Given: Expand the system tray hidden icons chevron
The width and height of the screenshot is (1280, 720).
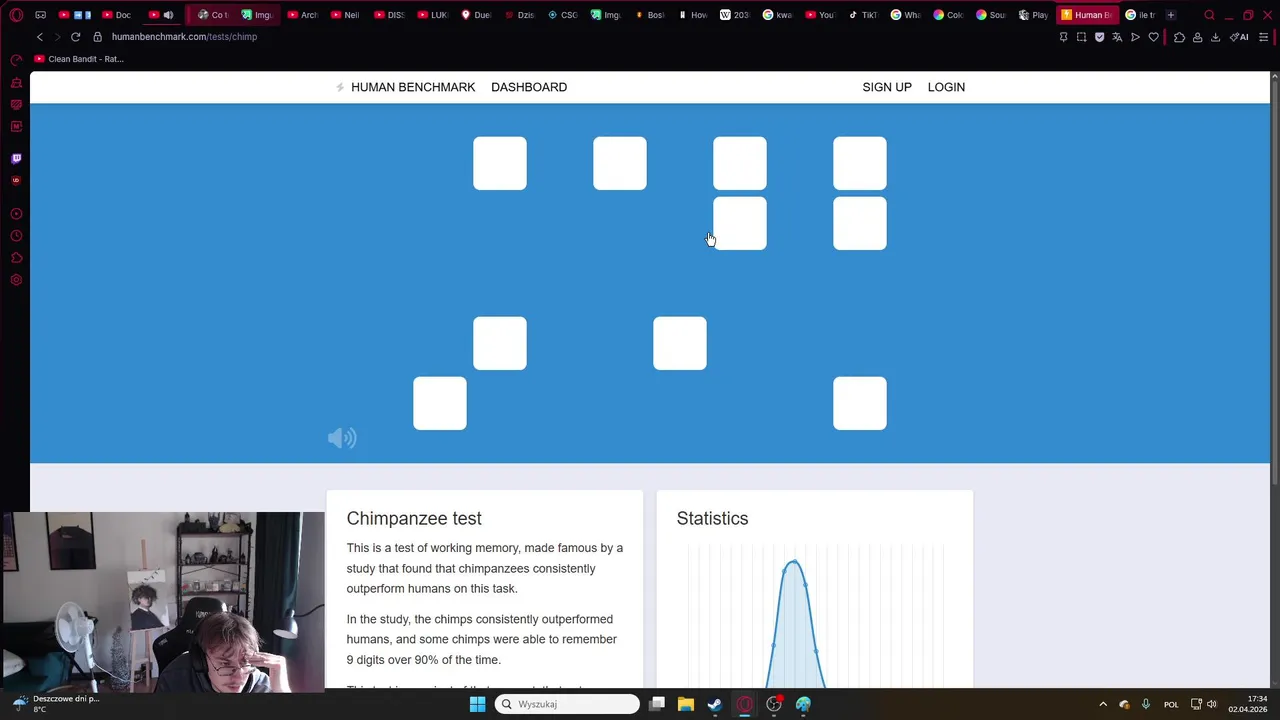Looking at the screenshot, I should (x=1103, y=704).
